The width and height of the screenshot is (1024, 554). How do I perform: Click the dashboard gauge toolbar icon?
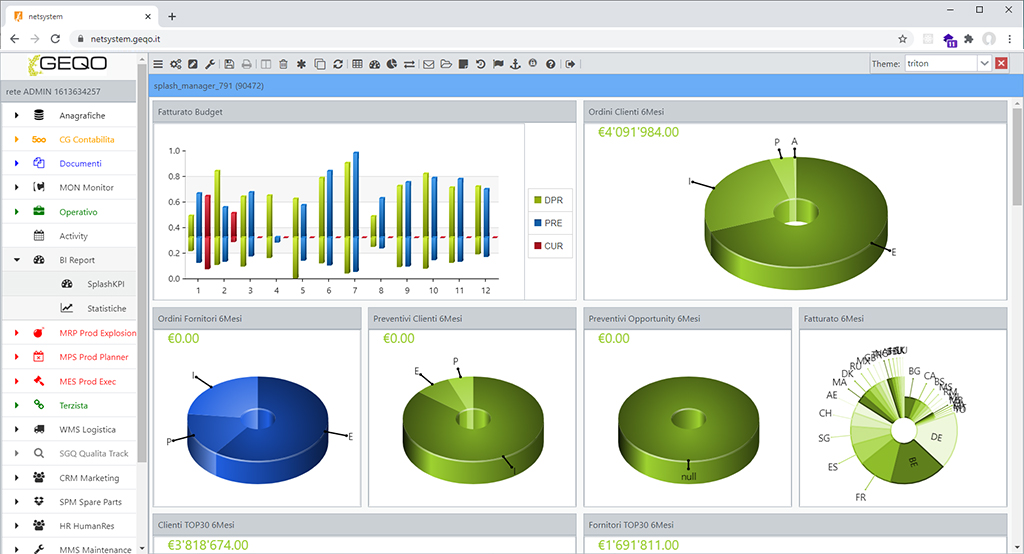click(374, 64)
